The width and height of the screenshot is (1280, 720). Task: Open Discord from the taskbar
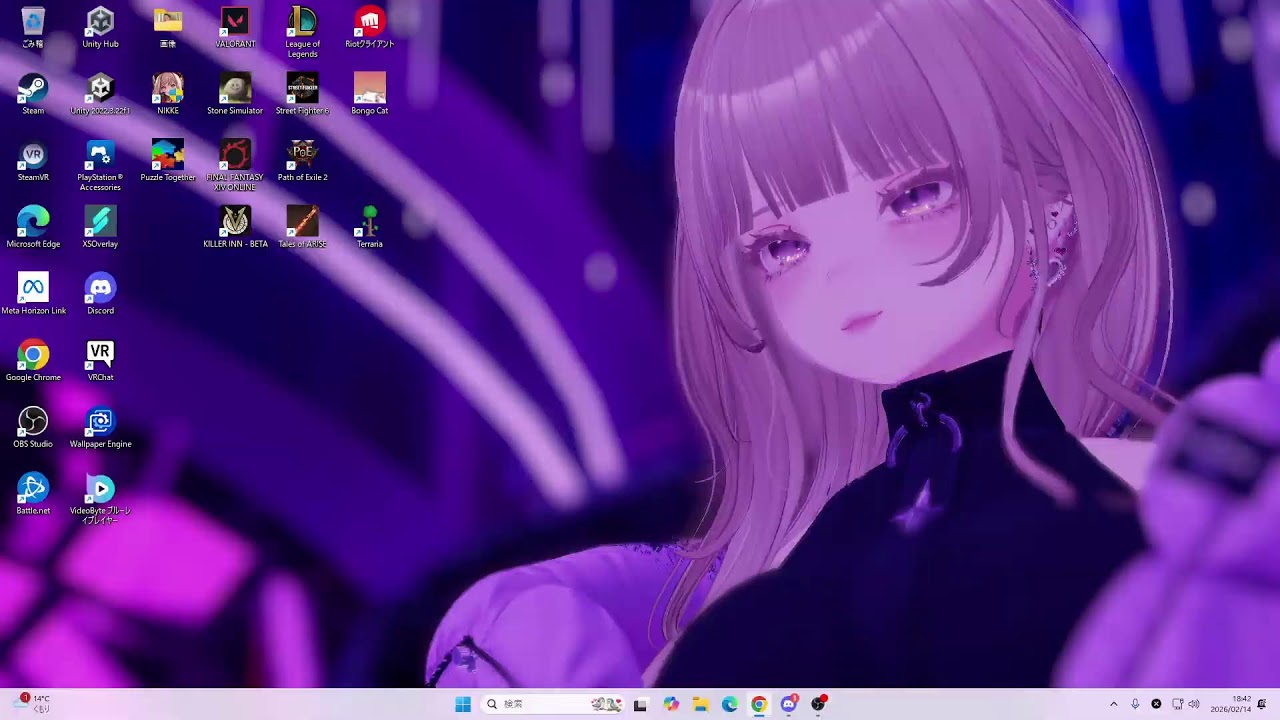tap(789, 704)
